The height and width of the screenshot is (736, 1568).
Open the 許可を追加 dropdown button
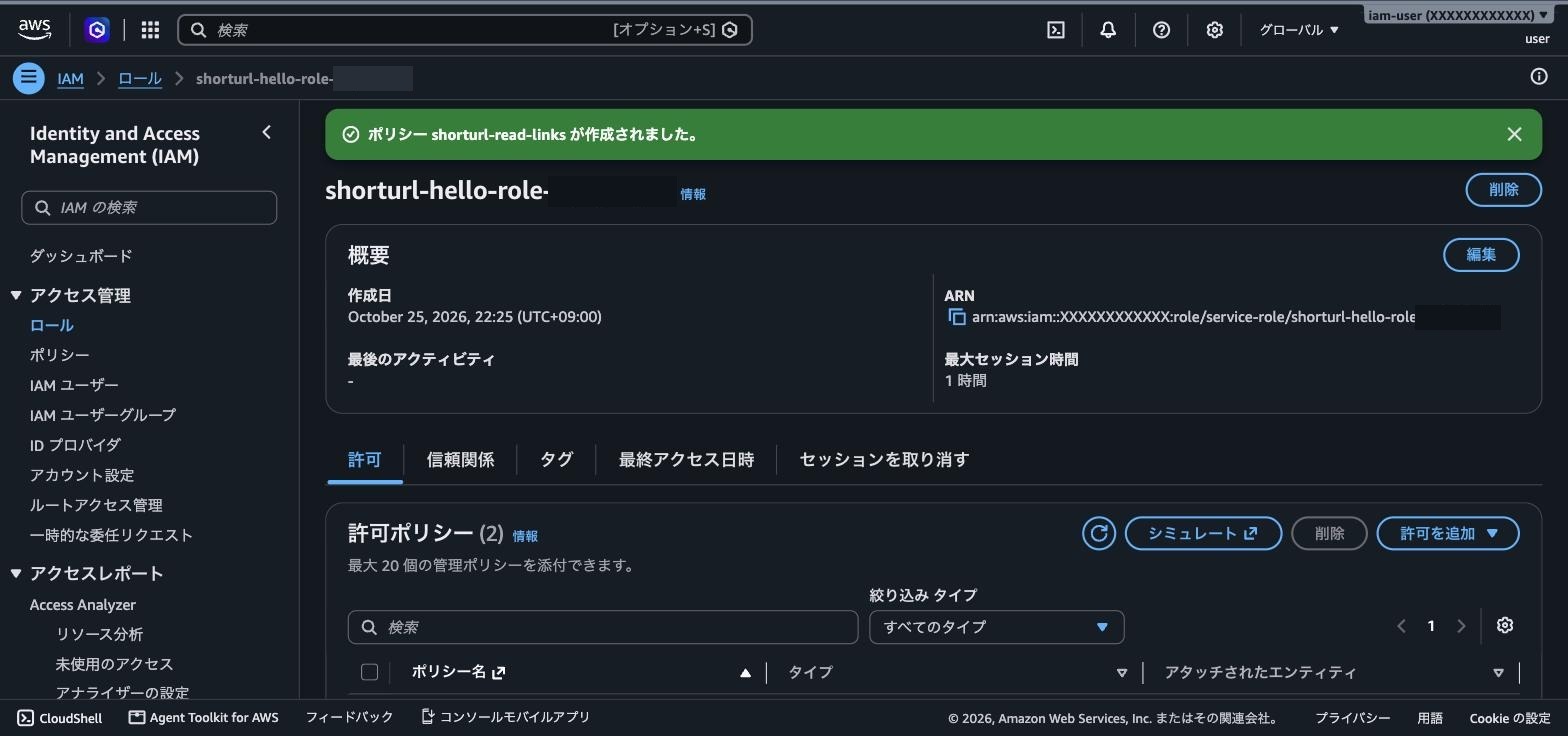pos(1448,533)
